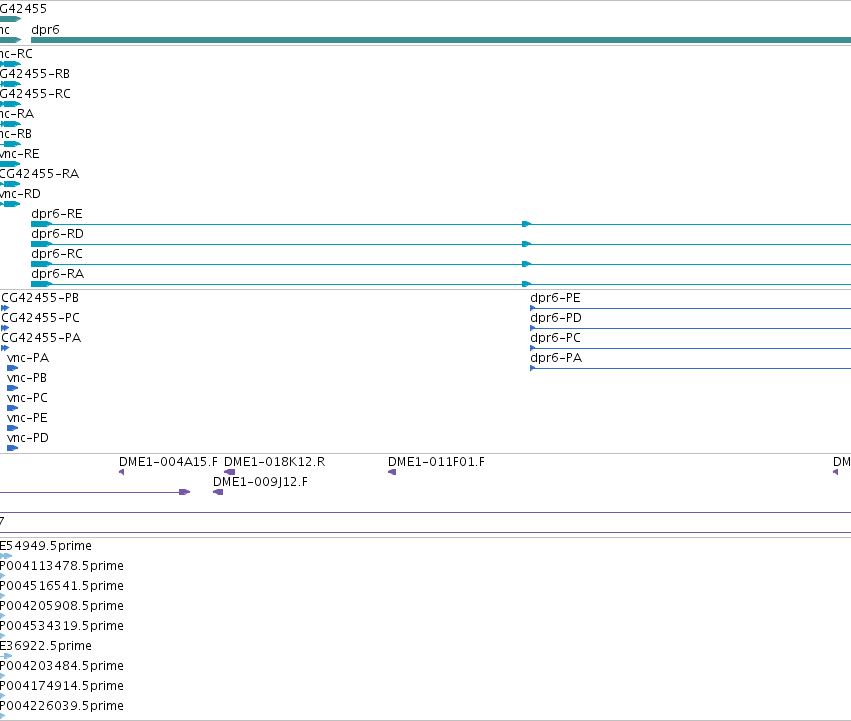
Task: Click the dpr6-RE first exon block
Action: (x=41, y=224)
